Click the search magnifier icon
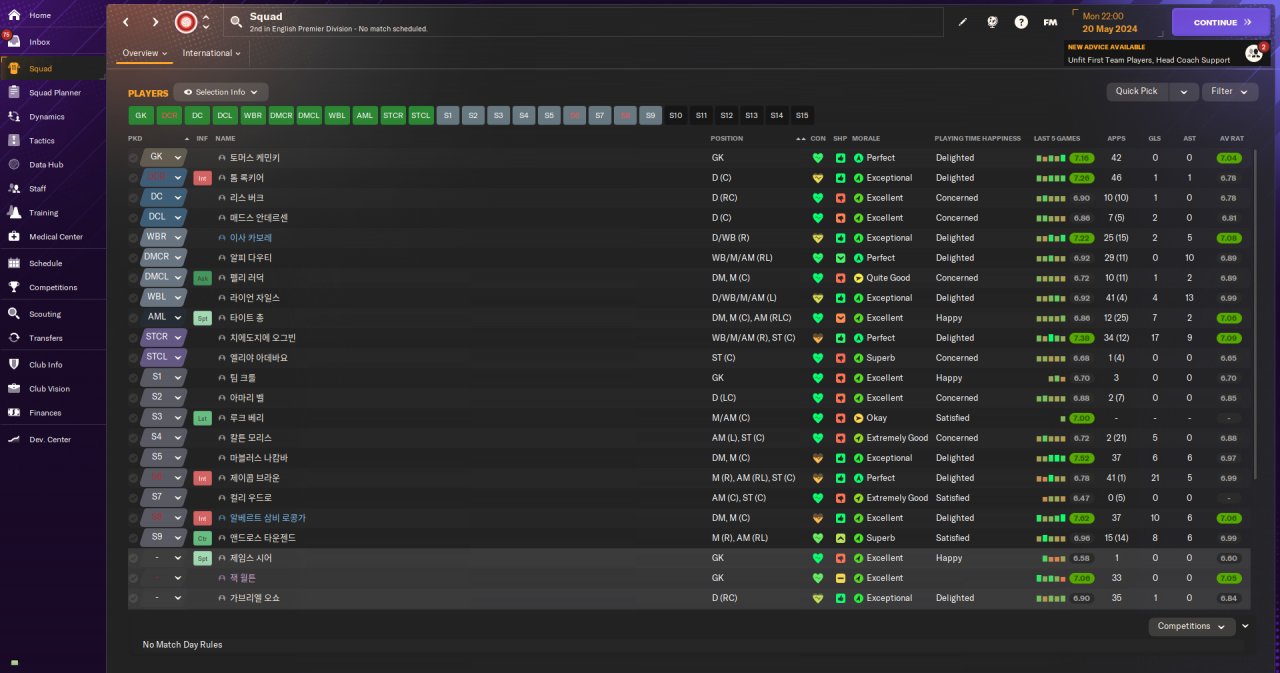This screenshot has height=673, width=1280. click(235, 22)
